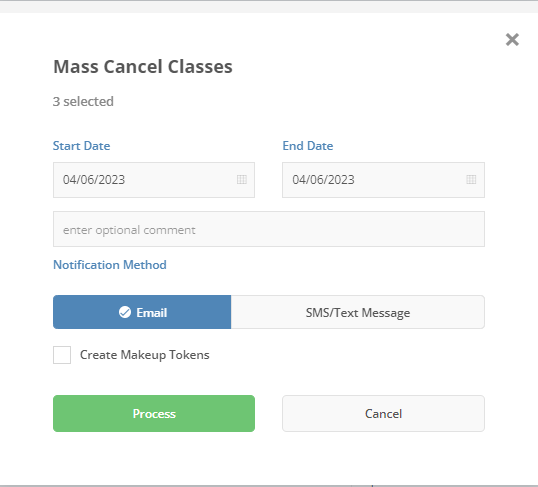
Task: Click the Create Makeup Tokens label text
Action: 144,355
